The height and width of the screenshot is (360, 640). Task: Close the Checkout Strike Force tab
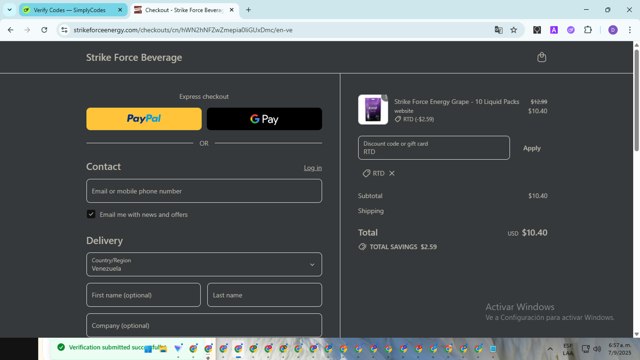pyautogui.click(x=231, y=10)
